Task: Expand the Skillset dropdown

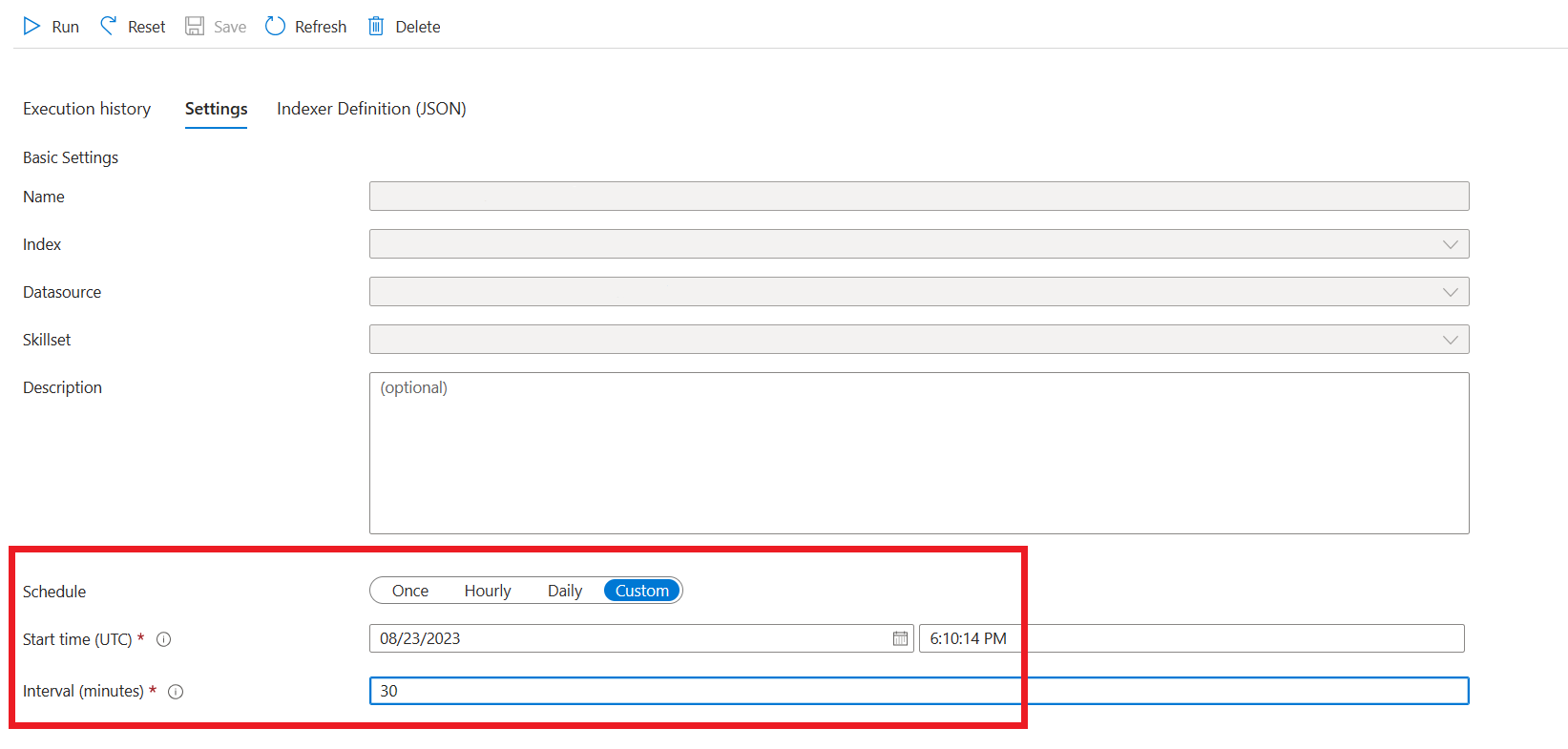Action: [1451, 340]
